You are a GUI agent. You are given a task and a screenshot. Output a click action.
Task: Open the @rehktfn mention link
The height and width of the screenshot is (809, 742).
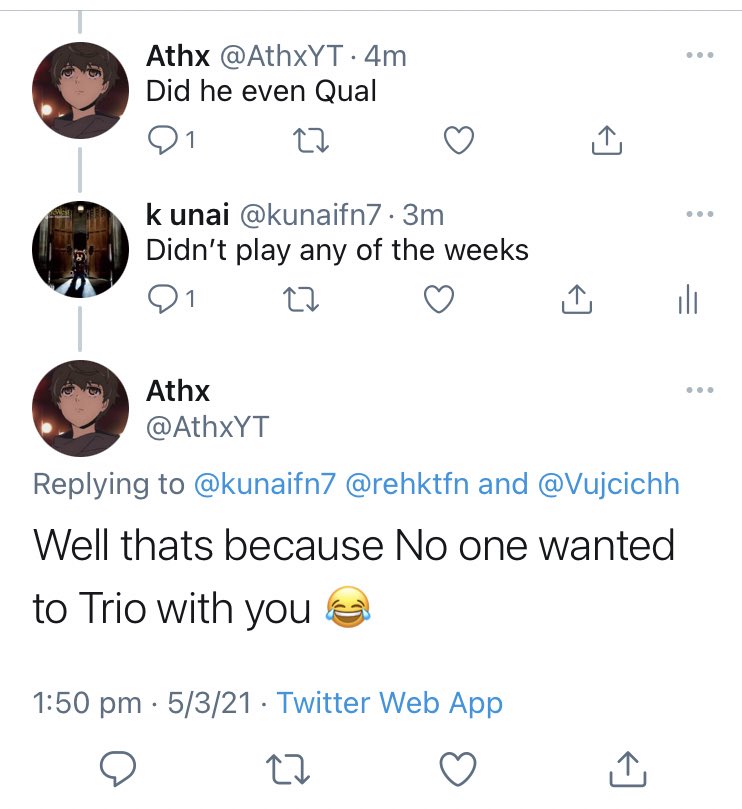(x=407, y=484)
